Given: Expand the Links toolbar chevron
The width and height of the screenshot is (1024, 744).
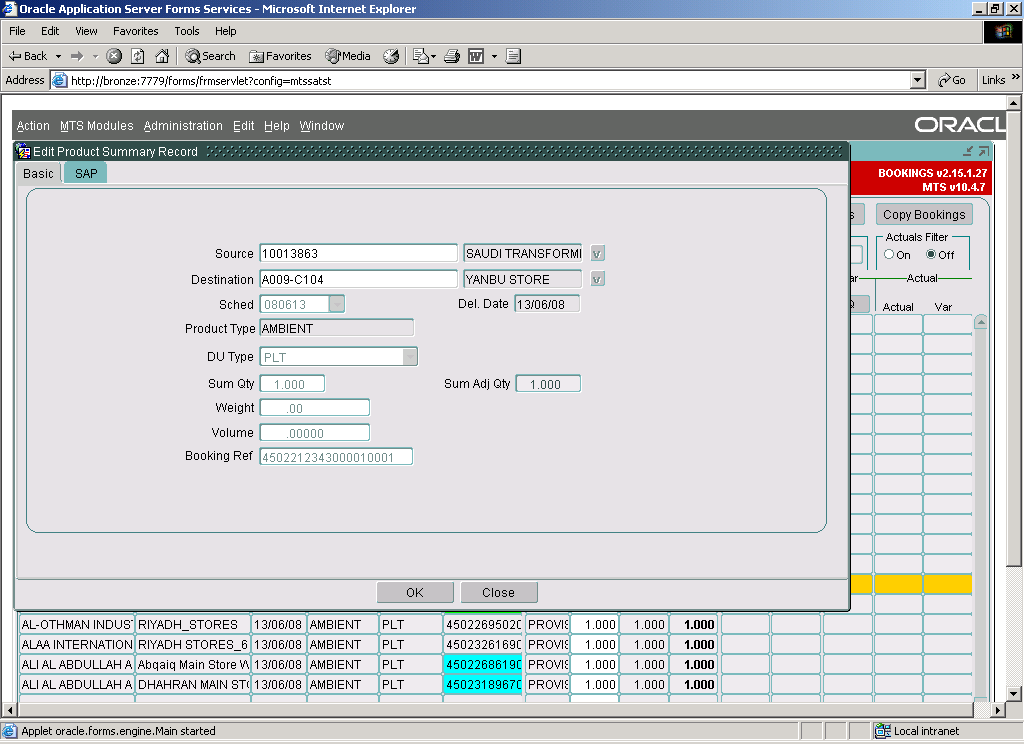Looking at the screenshot, I should [1015, 77].
